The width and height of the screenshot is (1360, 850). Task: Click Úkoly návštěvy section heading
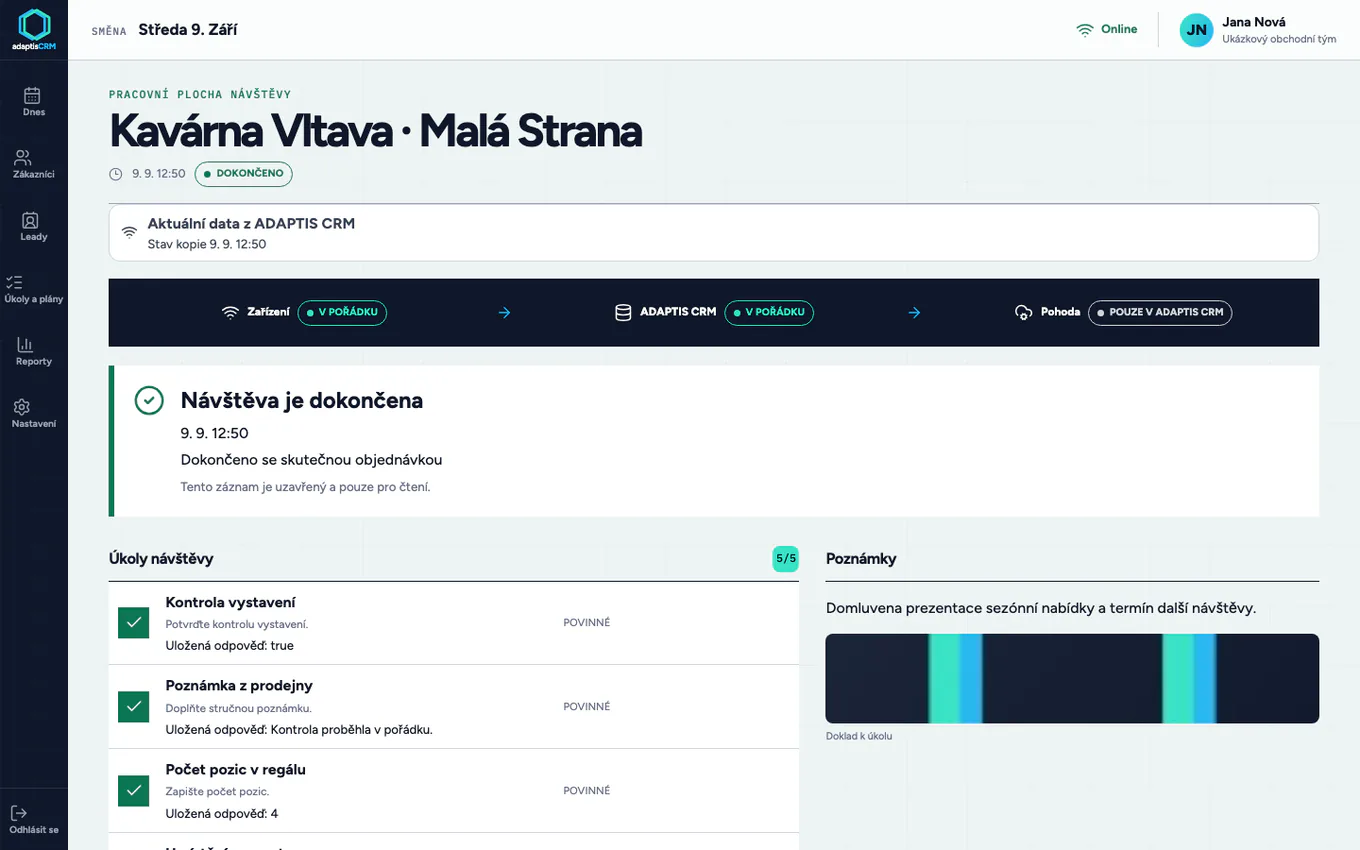[161, 559]
